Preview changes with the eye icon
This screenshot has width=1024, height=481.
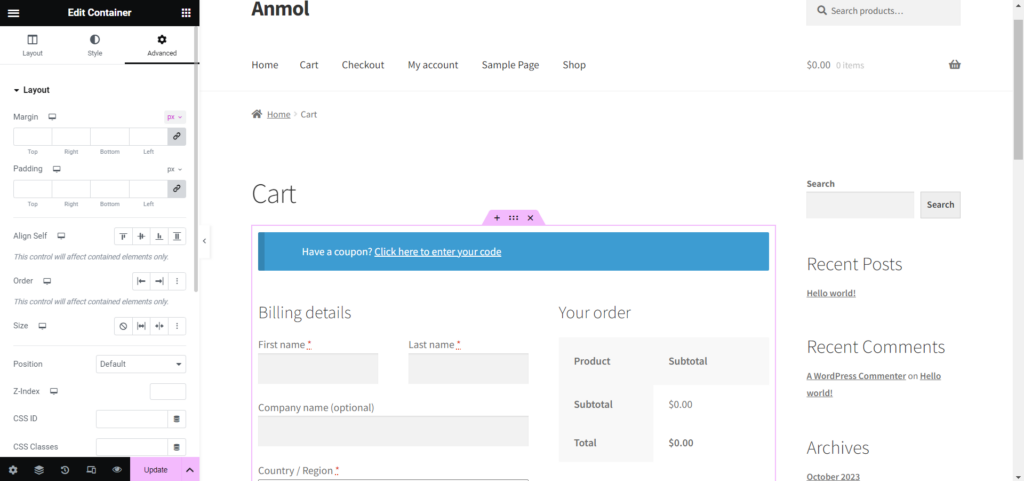point(117,470)
